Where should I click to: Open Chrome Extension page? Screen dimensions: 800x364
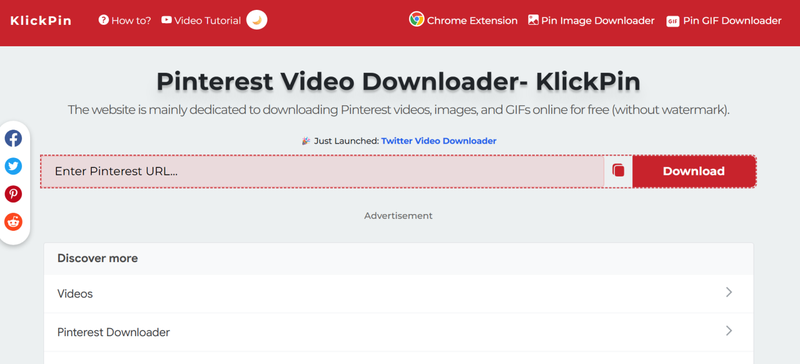point(463,20)
